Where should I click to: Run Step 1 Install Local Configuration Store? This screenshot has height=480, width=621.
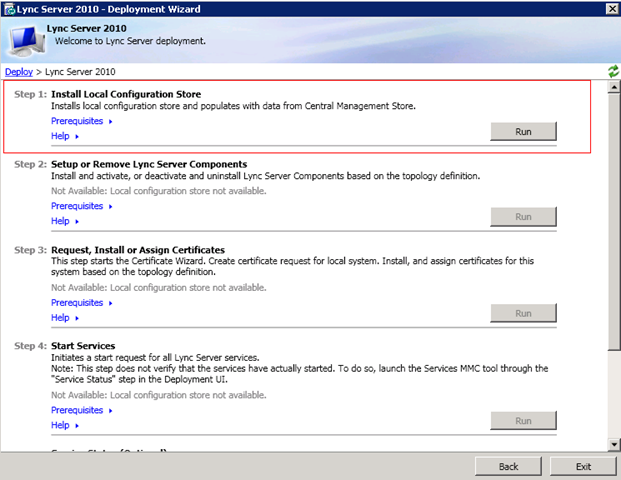tap(523, 131)
